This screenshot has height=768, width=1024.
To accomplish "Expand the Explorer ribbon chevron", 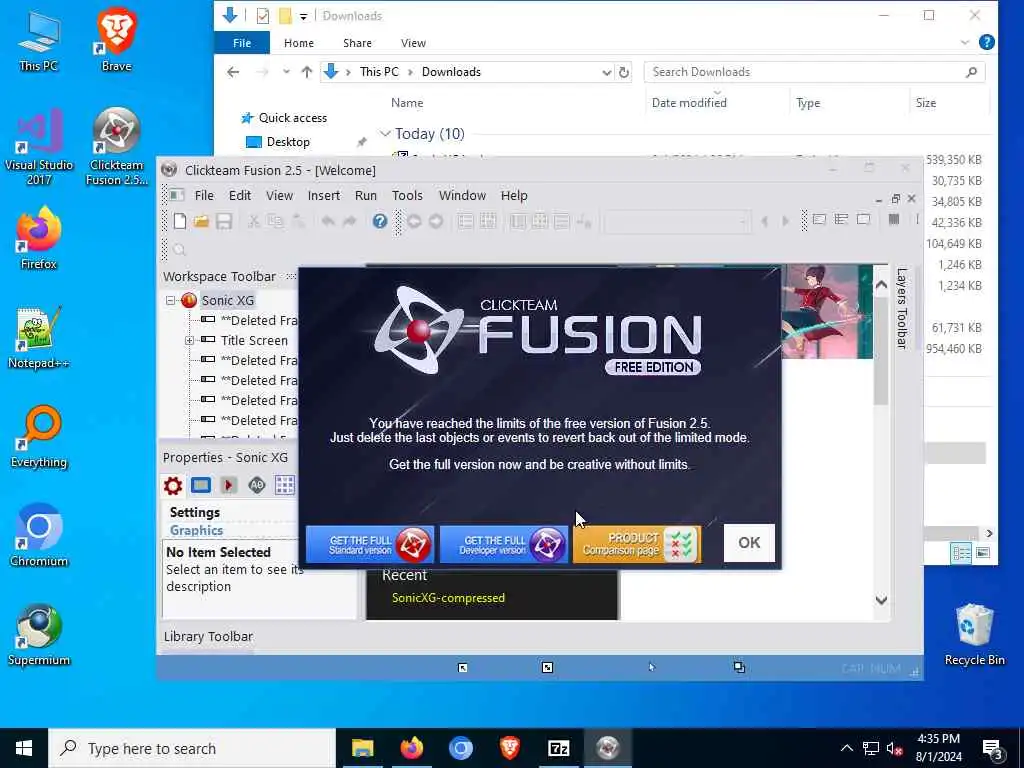I will [965, 42].
